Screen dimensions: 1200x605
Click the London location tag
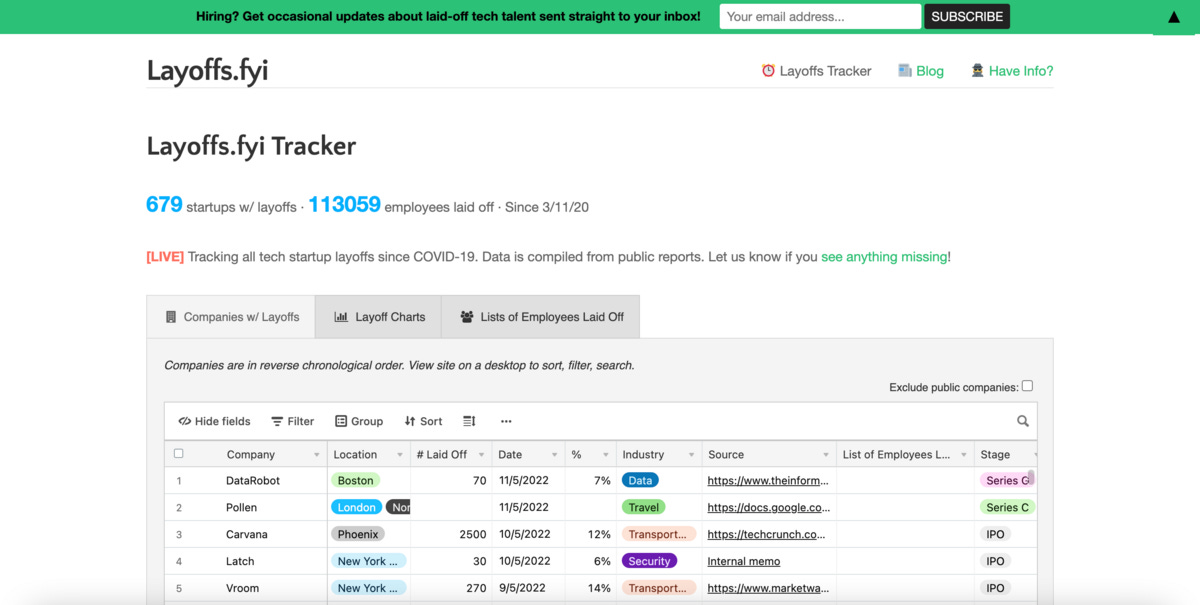[356, 507]
